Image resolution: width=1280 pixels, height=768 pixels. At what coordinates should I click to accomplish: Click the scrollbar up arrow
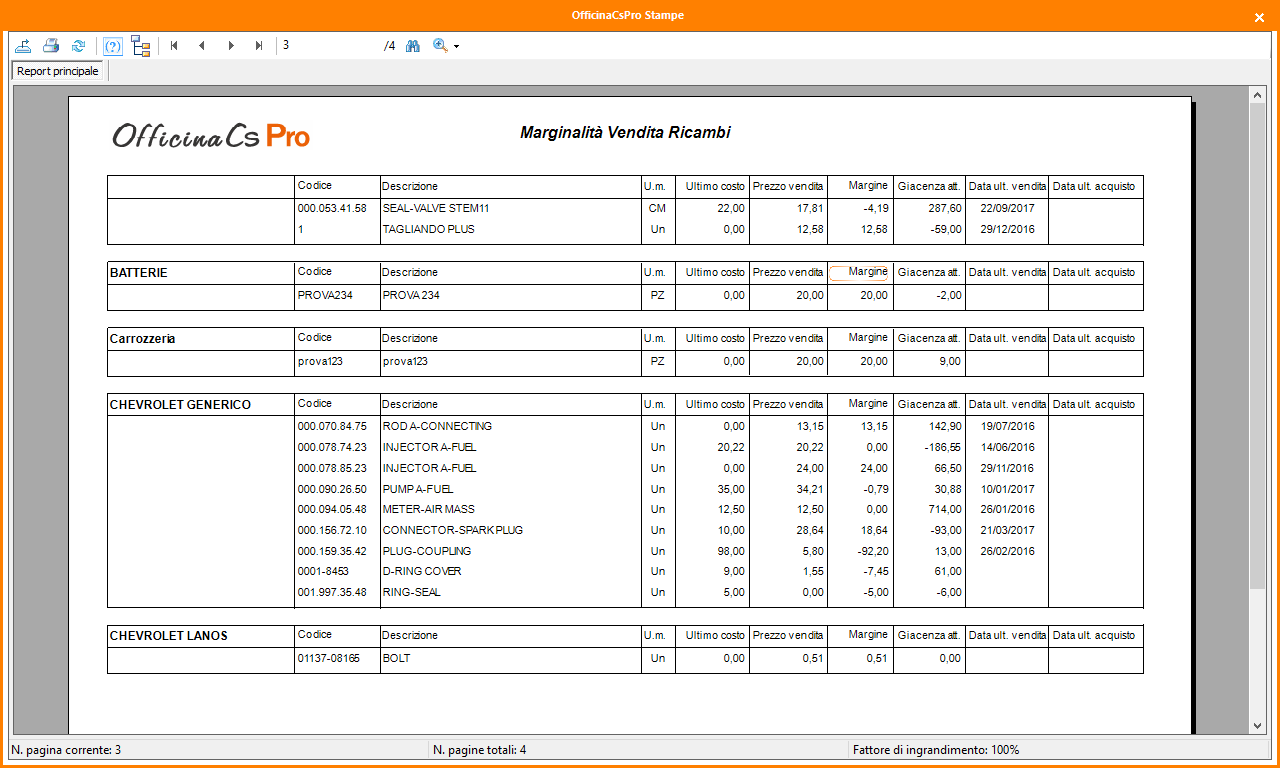pos(1257,95)
